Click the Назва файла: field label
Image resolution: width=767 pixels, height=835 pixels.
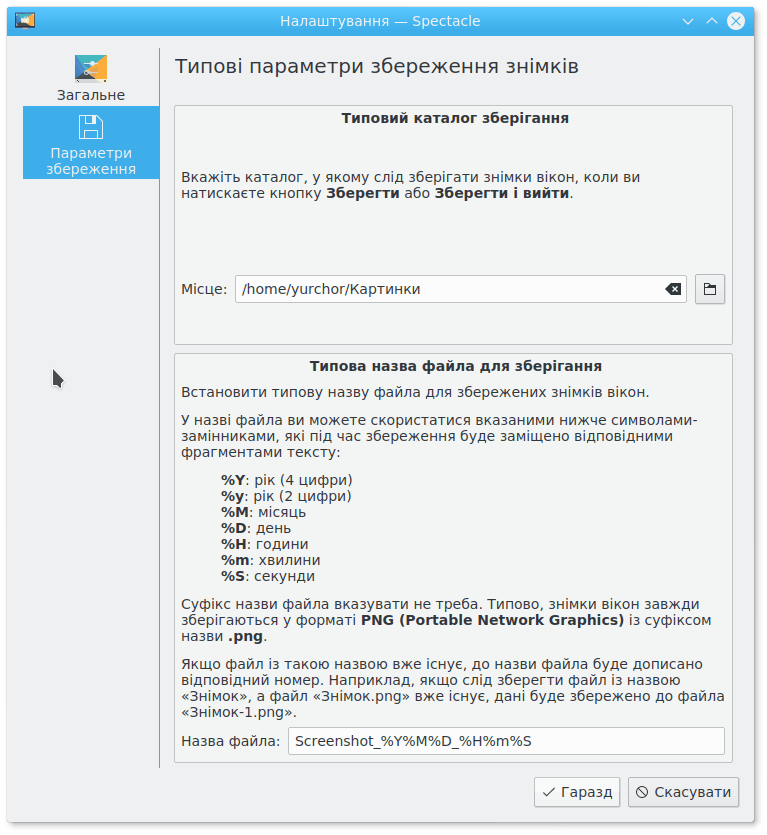230,741
